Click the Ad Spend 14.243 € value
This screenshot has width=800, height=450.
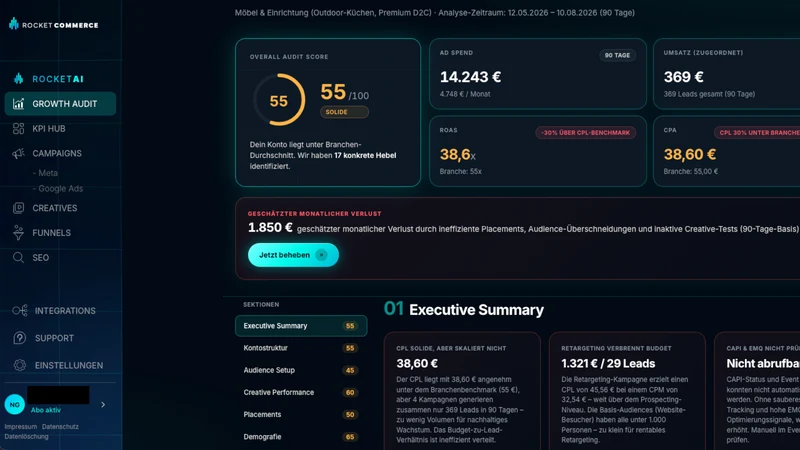[x=470, y=77]
